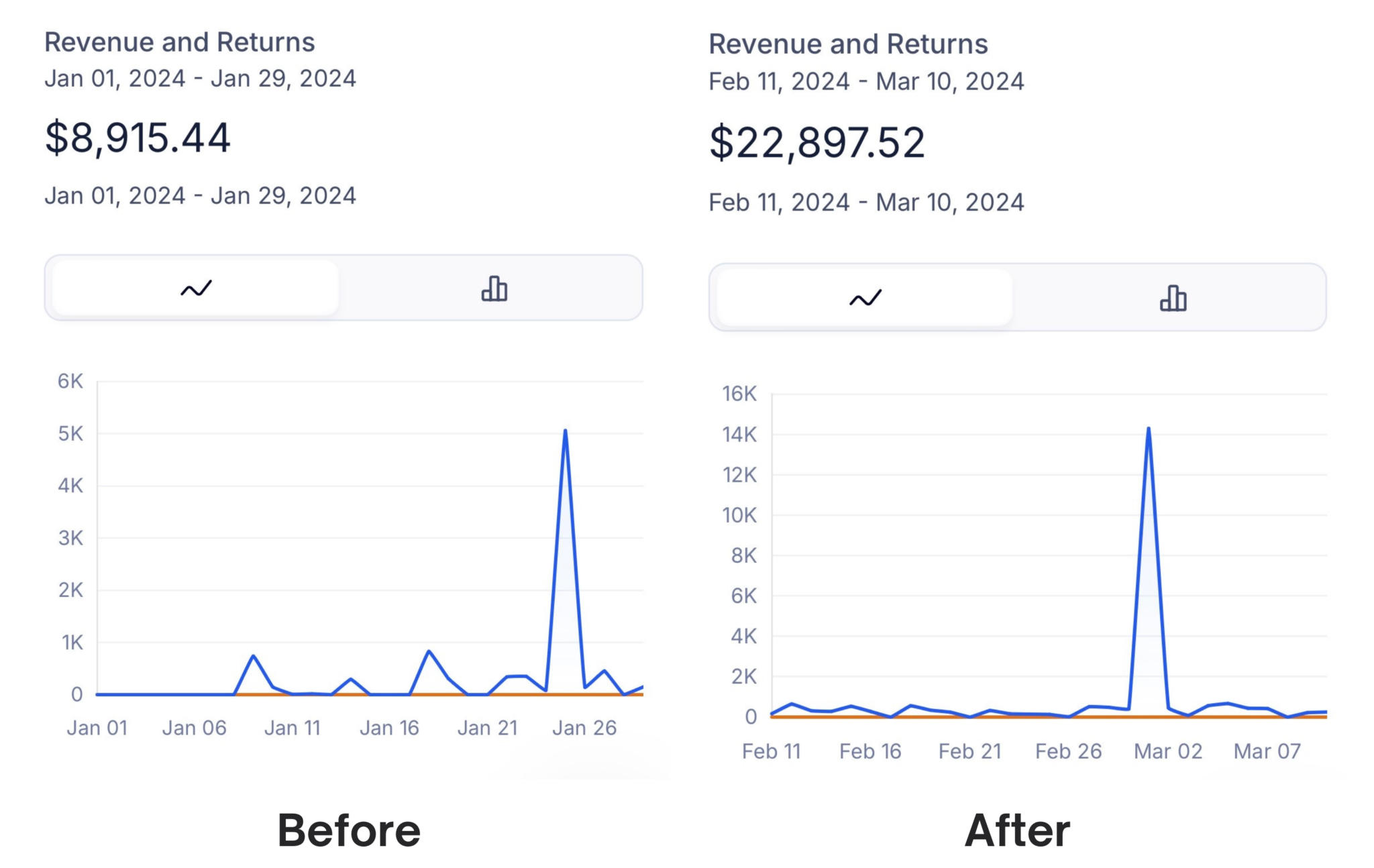Click the After panel's Revenue and Returns title
The image size is (1374, 868).
848,44
